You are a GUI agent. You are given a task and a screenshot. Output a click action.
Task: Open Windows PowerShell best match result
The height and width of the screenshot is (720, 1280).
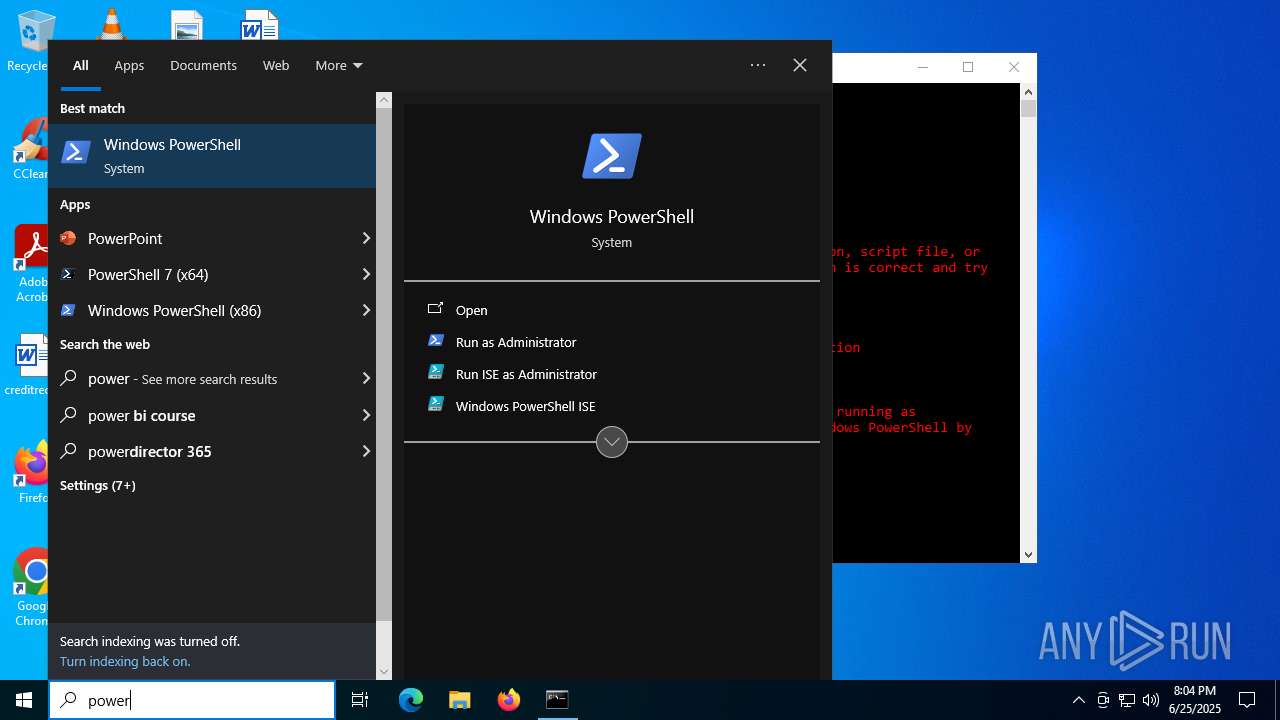click(x=212, y=156)
